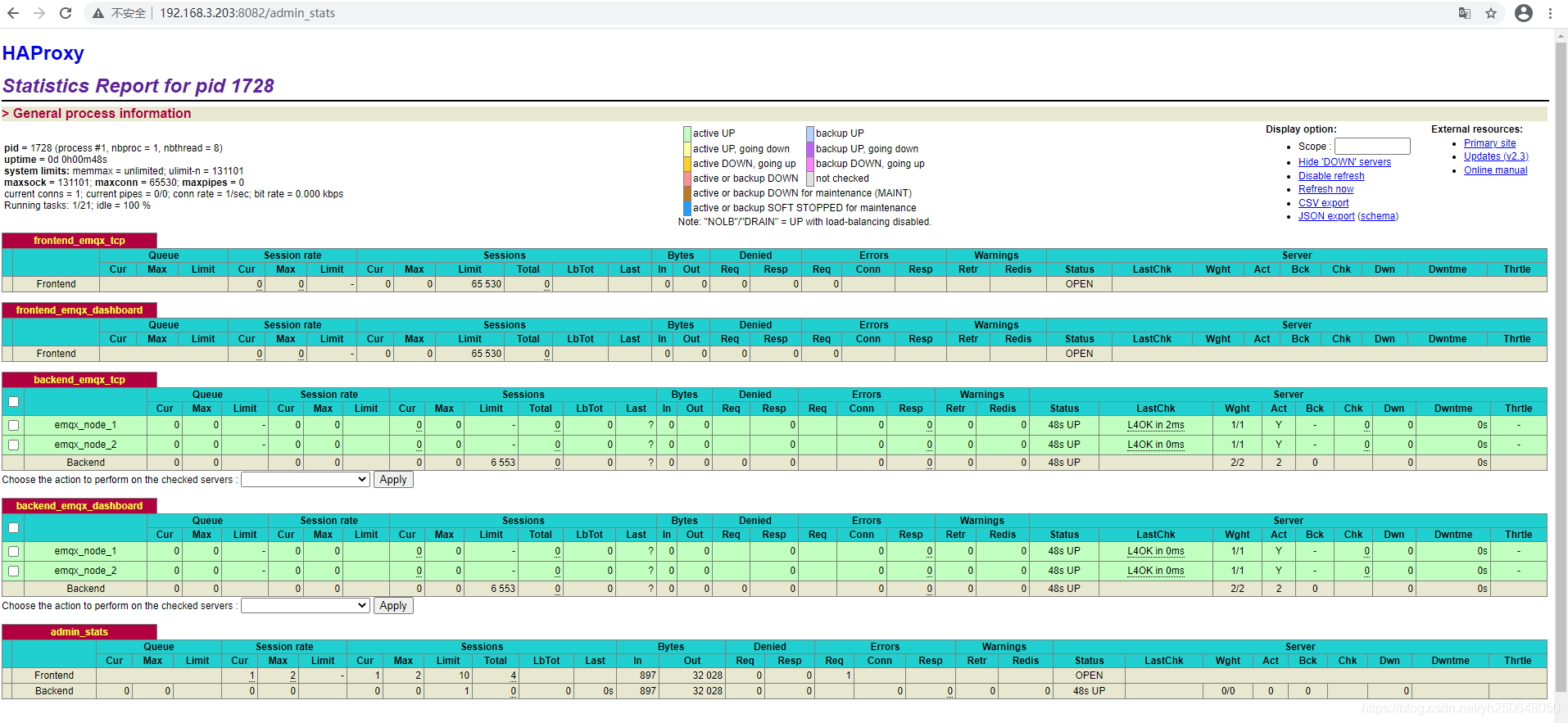Image resolution: width=1568 pixels, height=723 pixels.
Task: Click the frontend_emqx_dashboard section title
Action: point(79,310)
